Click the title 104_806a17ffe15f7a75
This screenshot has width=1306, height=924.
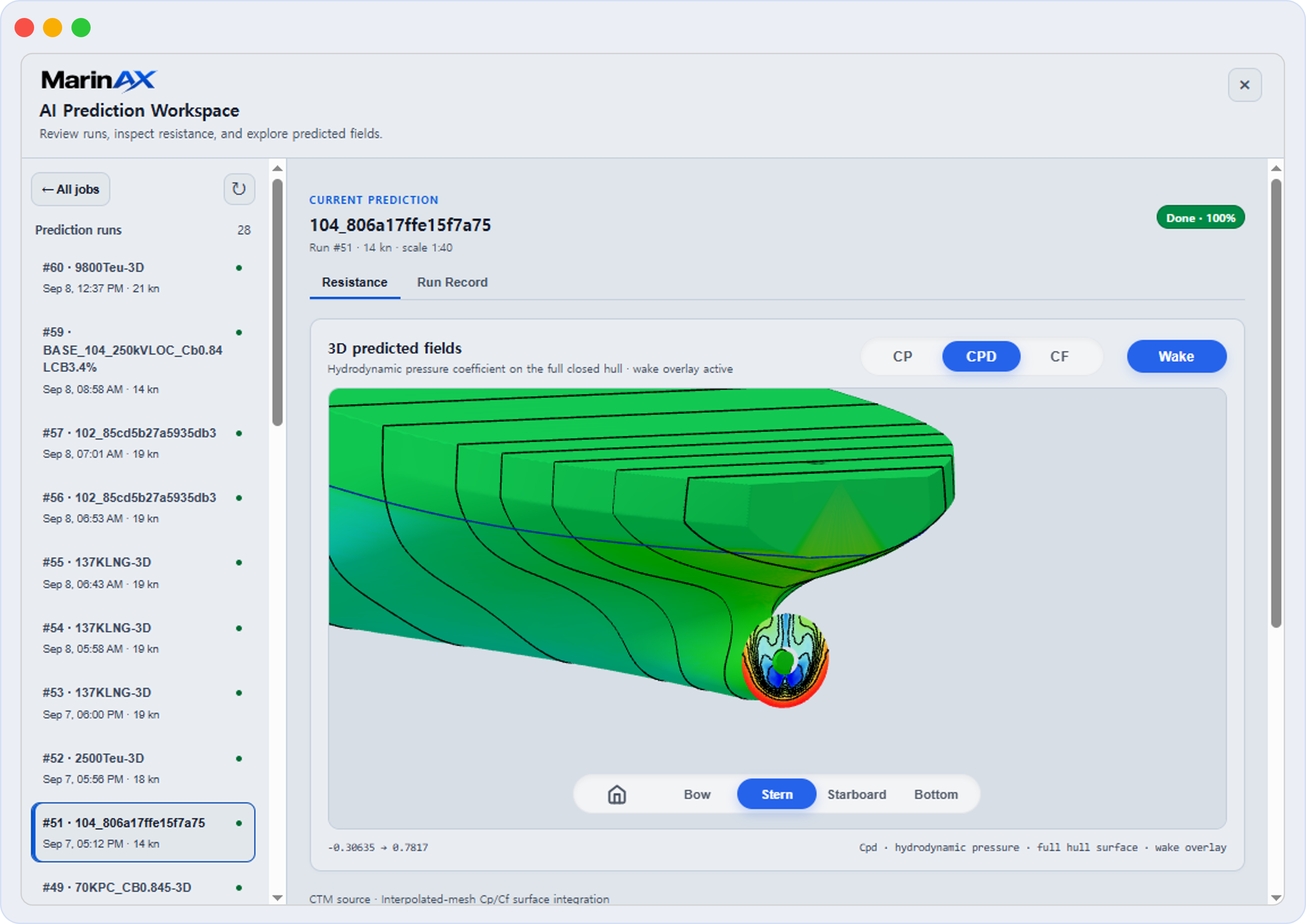click(x=400, y=225)
